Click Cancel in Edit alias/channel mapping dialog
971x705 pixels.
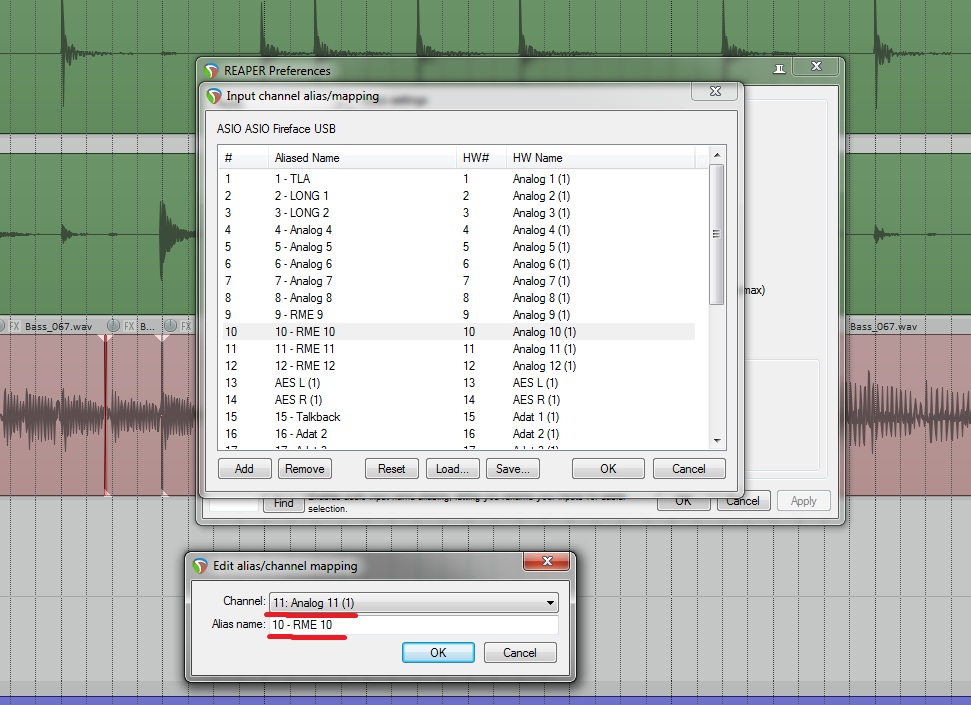tap(520, 652)
